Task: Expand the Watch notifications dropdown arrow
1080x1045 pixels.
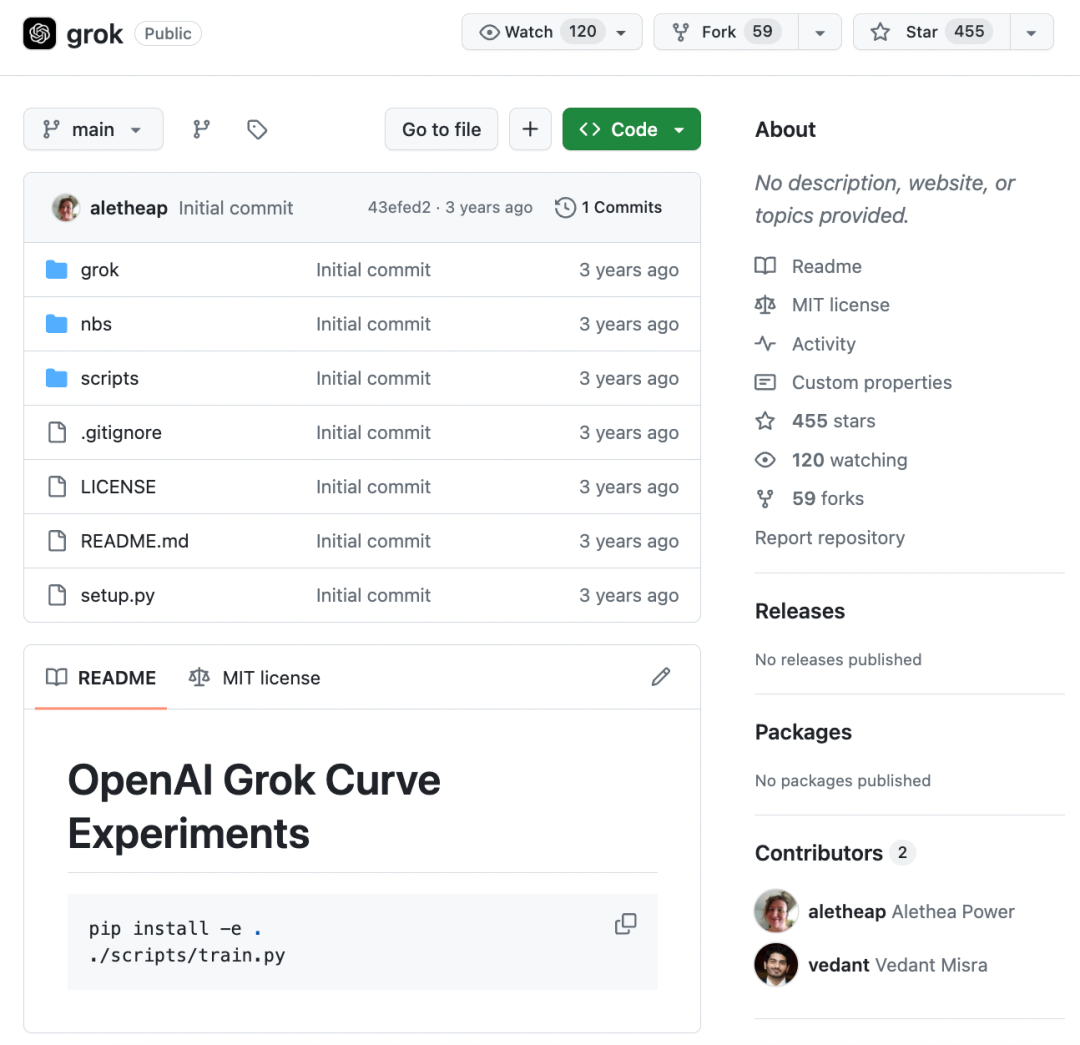Action: pyautogui.click(x=621, y=32)
